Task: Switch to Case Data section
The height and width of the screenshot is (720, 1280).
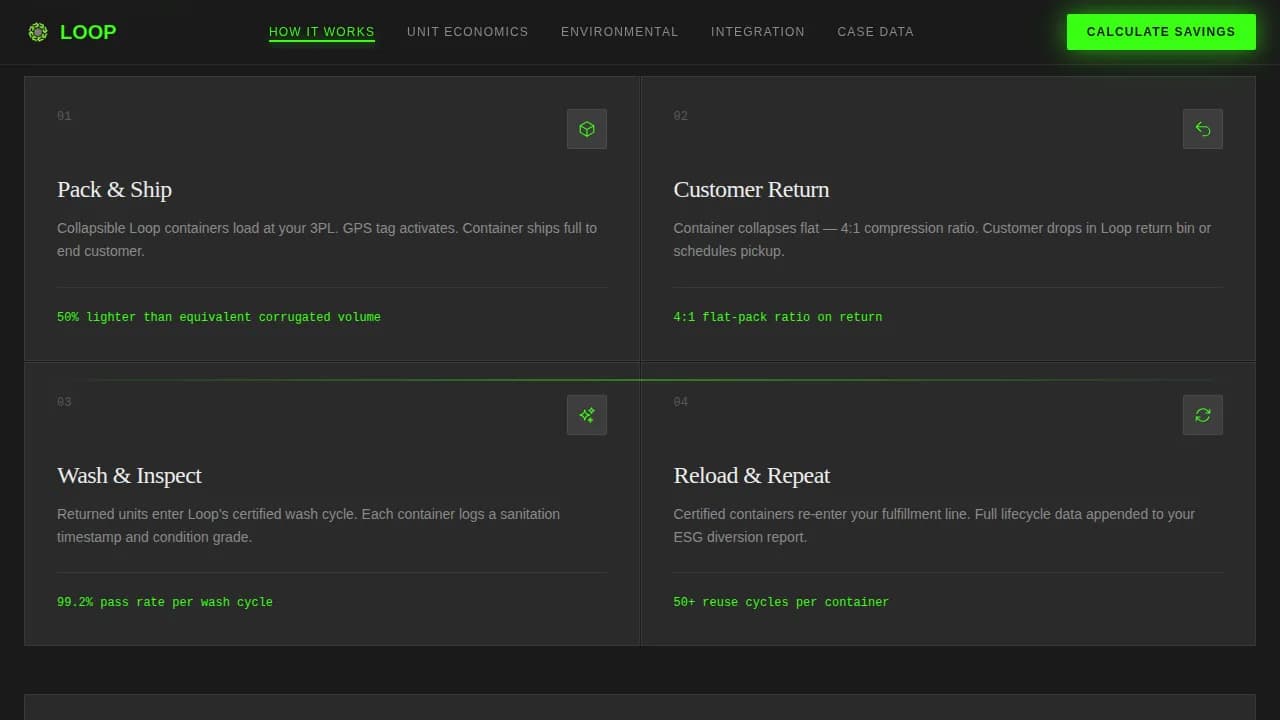Action: click(x=875, y=32)
